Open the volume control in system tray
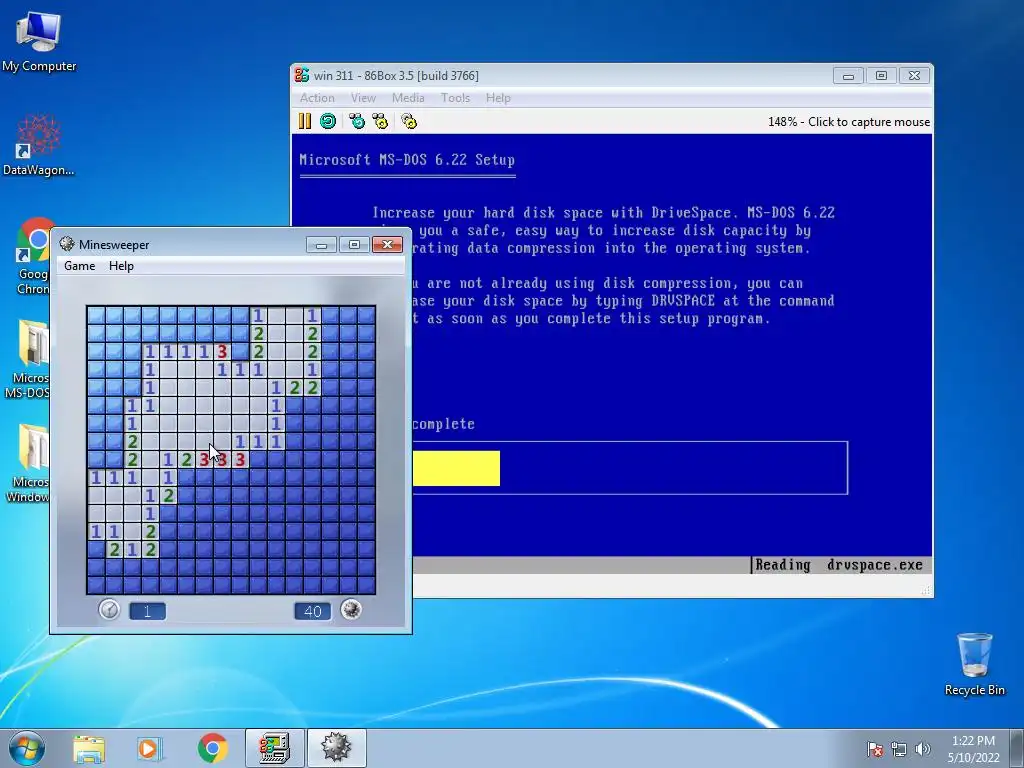Image resolution: width=1024 pixels, height=768 pixels. (x=922, y=749)
